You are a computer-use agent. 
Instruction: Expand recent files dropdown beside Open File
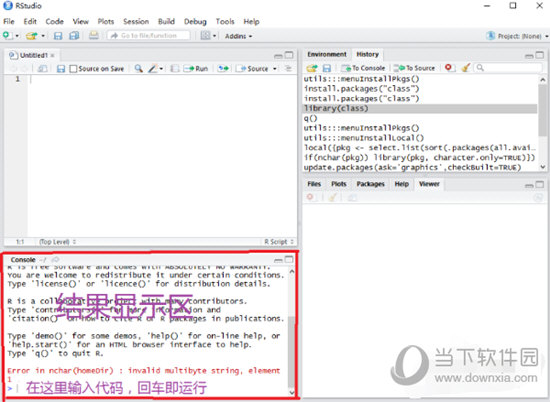[43, 36]
